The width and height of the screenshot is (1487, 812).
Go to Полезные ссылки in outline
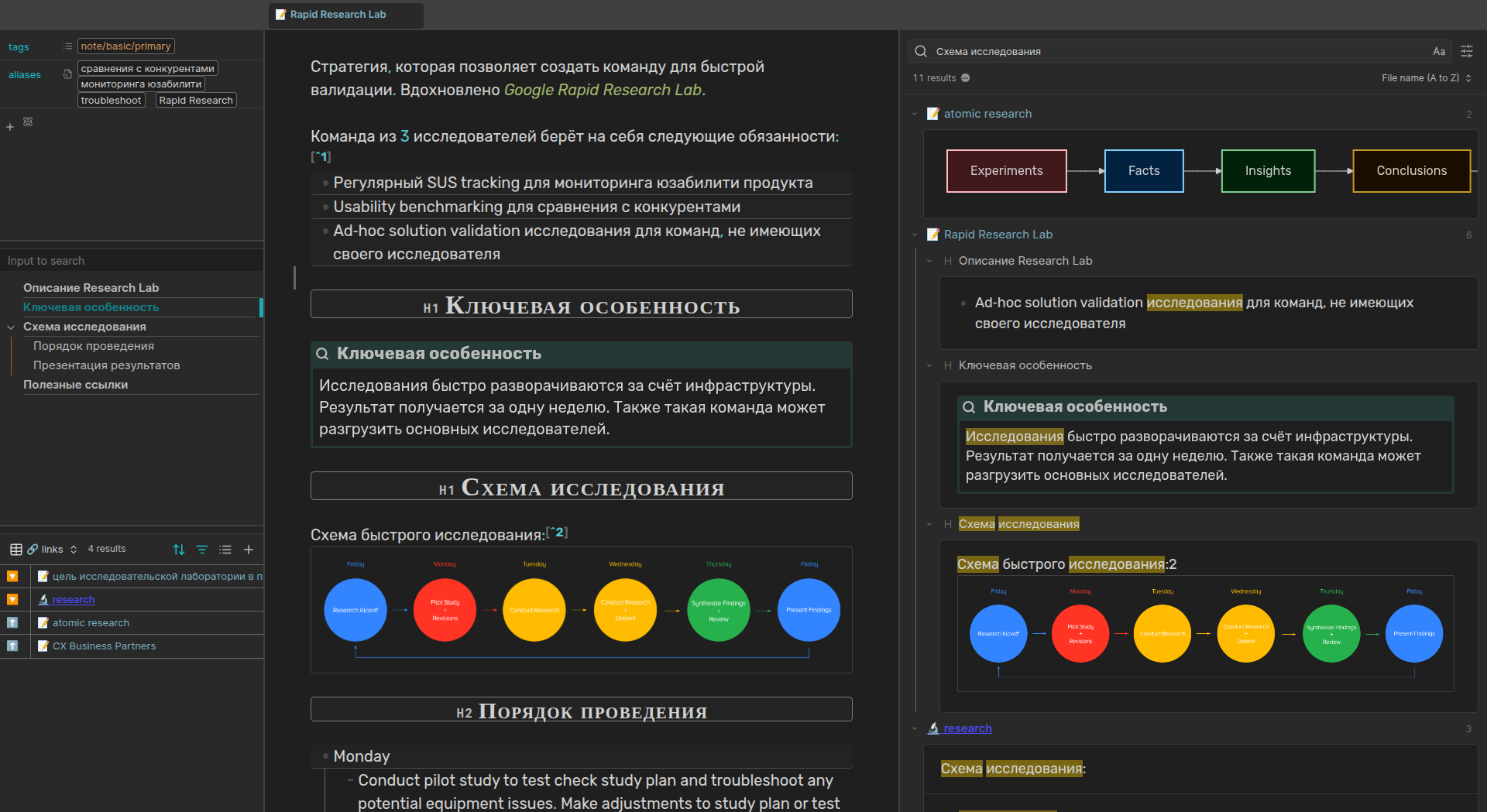click(x=75, y=385)
